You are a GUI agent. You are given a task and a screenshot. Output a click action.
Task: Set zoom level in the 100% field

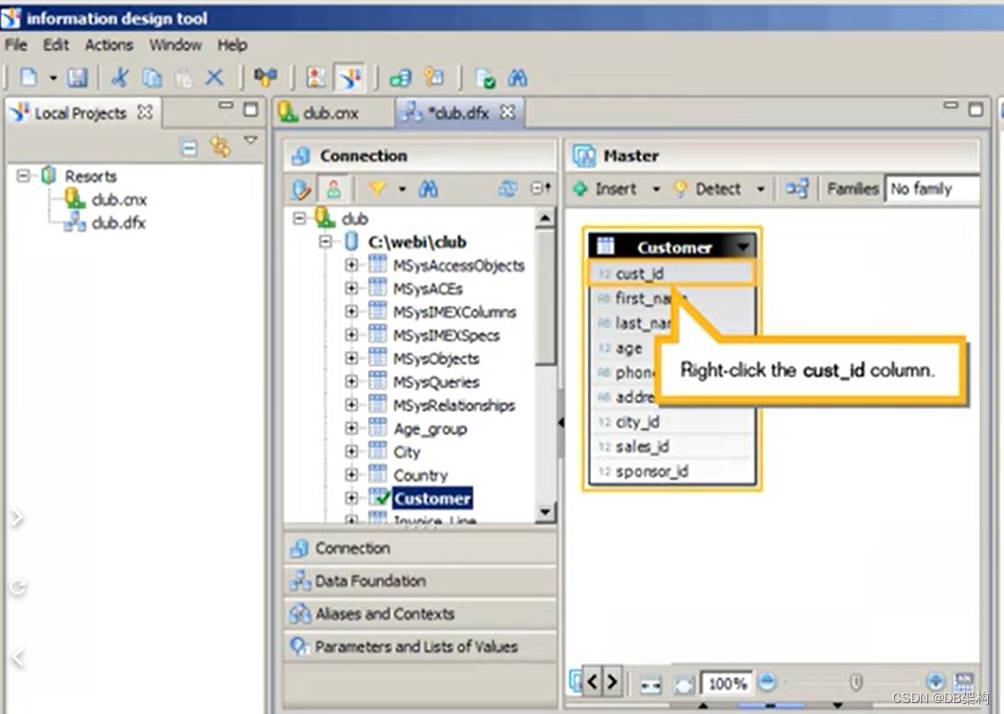click(x=727, y=683)
